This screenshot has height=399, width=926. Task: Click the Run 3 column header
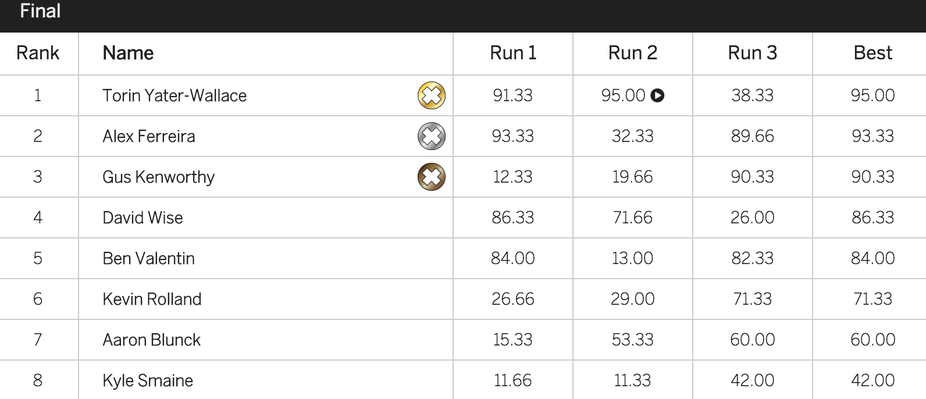point(752,53)
